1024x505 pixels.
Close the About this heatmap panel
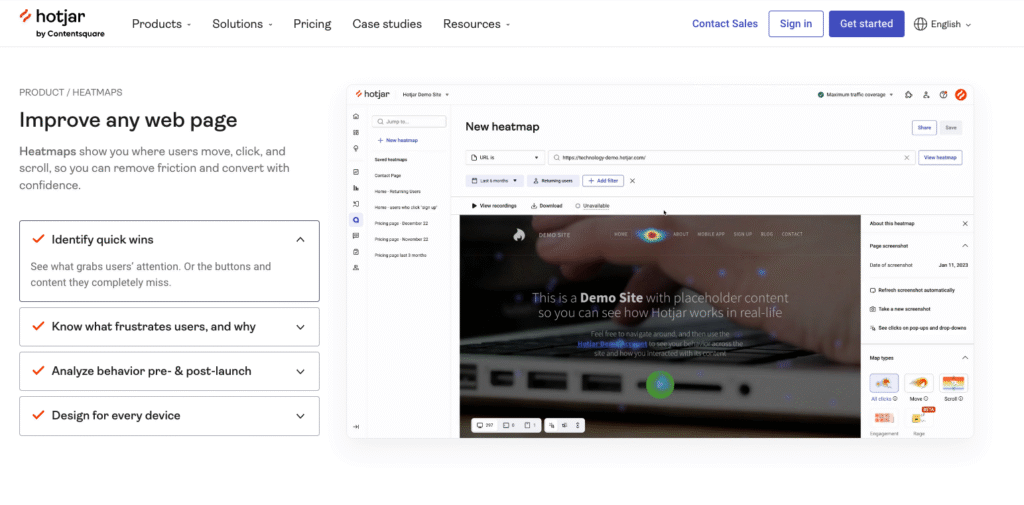tap(965, 223)
